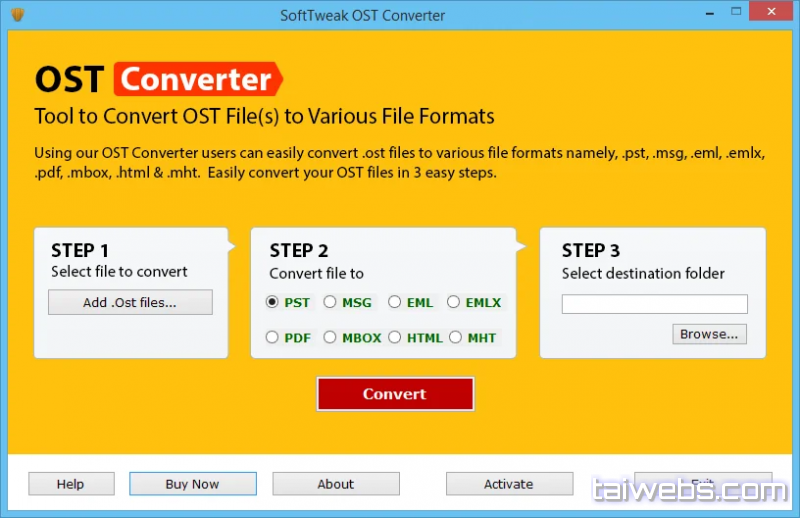This screenshot has width=800, height=518.
Task: Browse for destination folder
Action: [709, 334]
